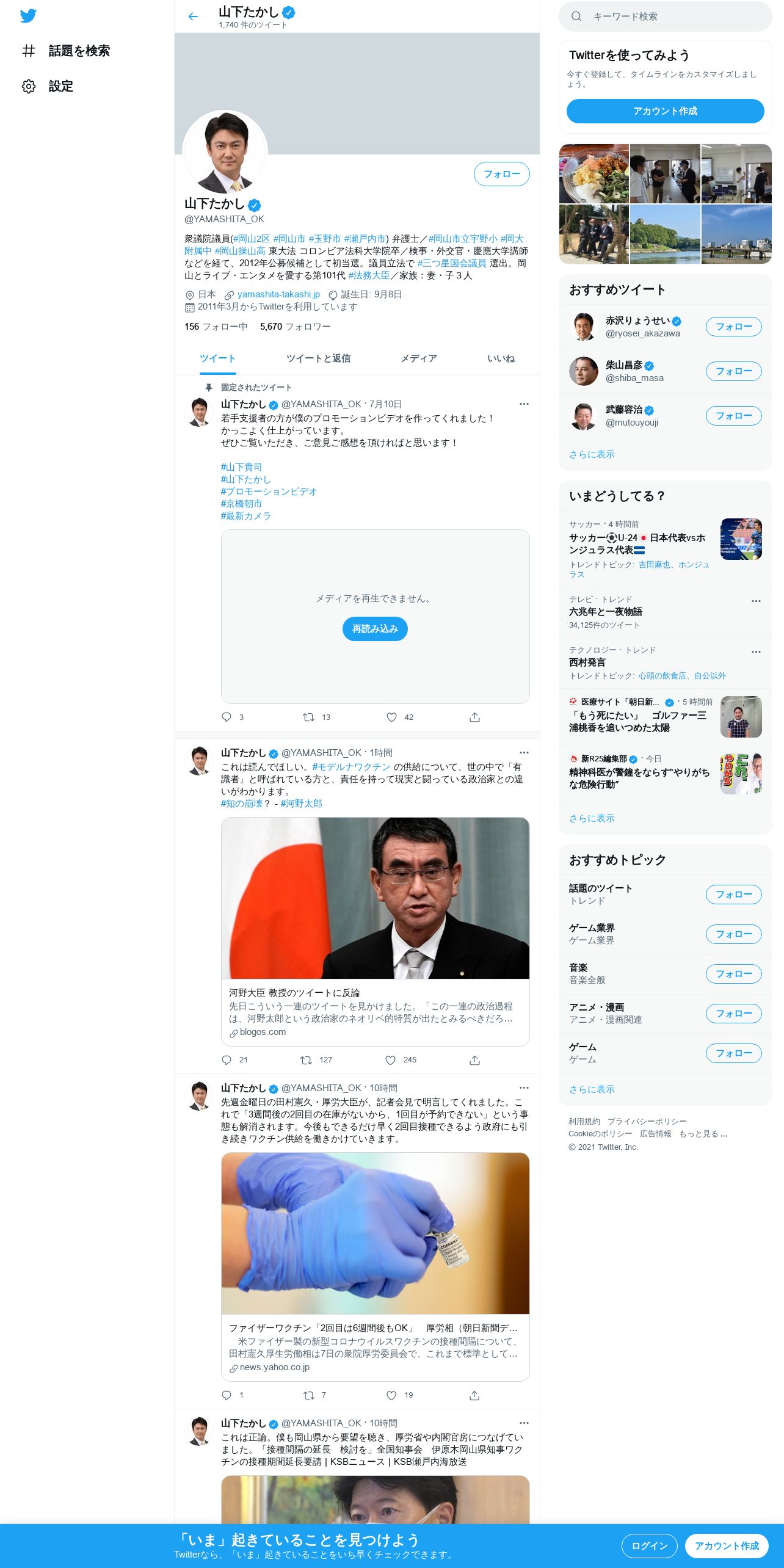Image resolution: width=784 pixels, height=1568 pixels.
Task: Open 話題を検索 in the sidebar
Action: (x=66, y=51)
